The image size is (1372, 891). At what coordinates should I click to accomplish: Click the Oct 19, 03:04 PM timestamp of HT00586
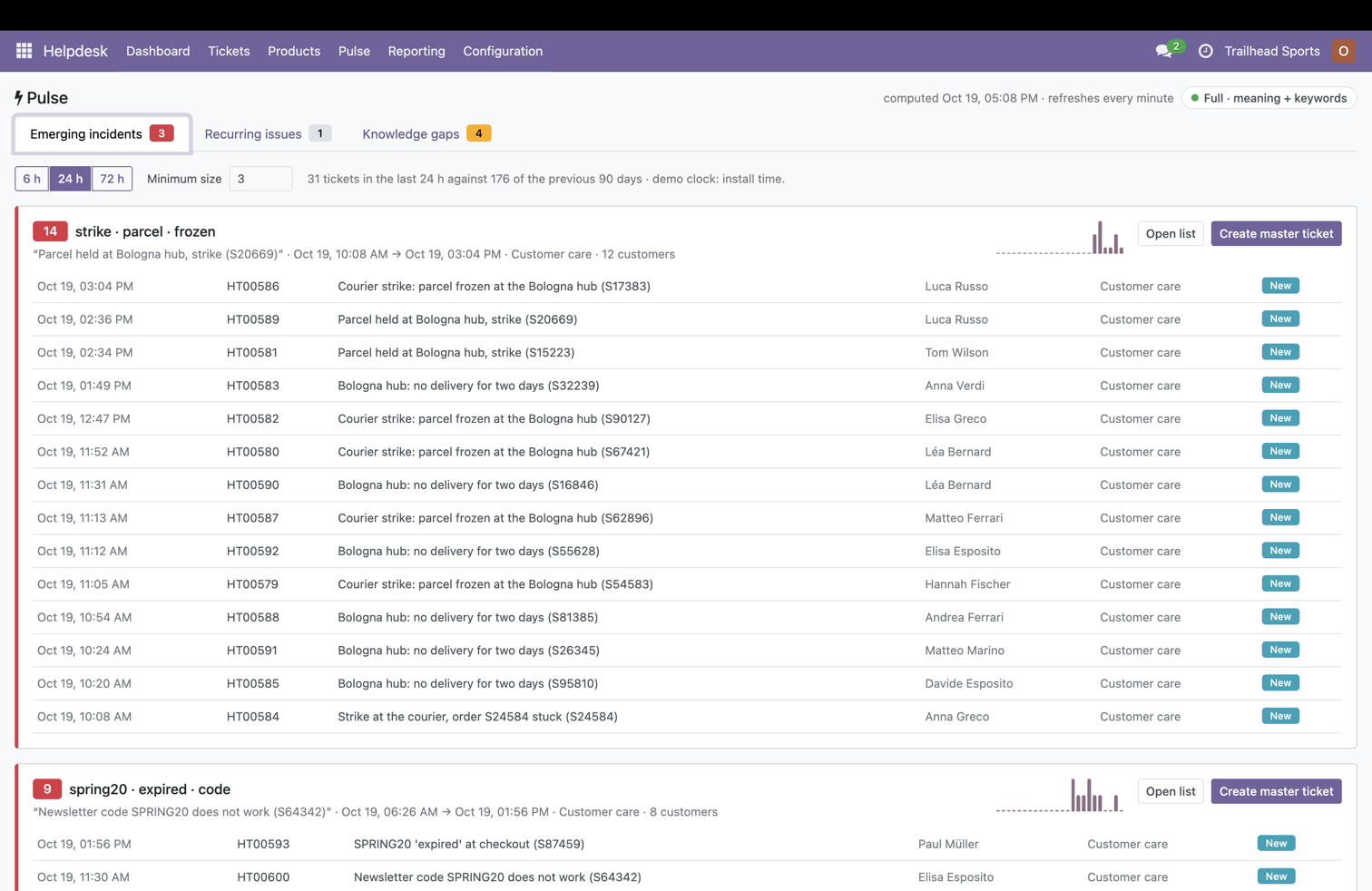click(x=85, y=286)
